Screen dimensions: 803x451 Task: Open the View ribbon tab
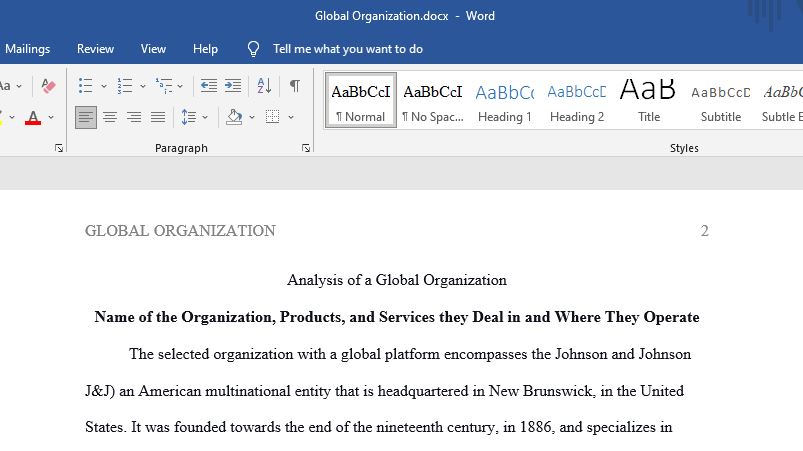tap(153, 49)
